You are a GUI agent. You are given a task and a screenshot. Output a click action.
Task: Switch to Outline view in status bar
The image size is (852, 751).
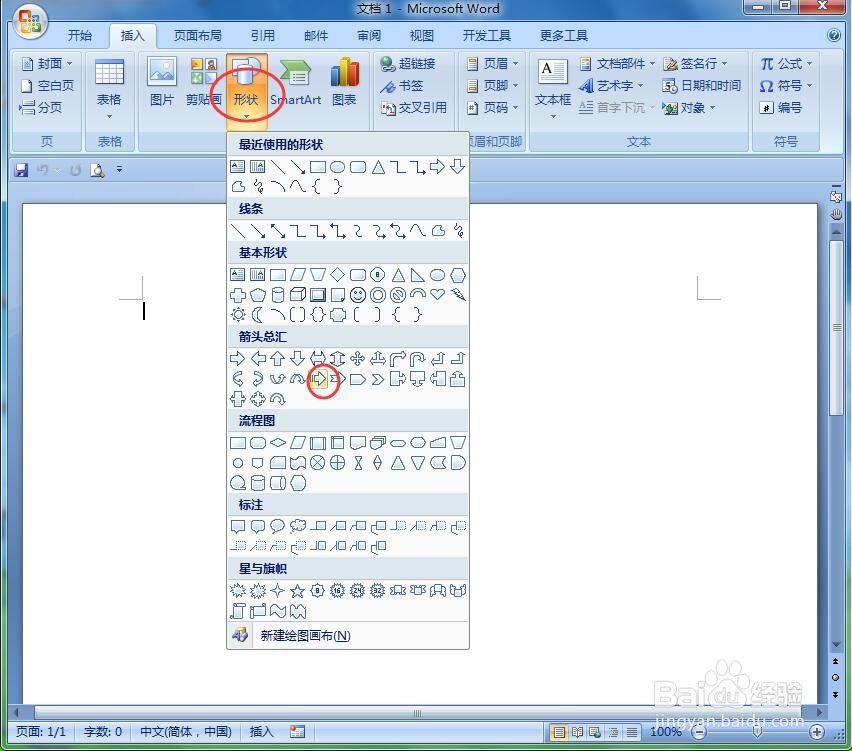pyautogui.click(x=613, y=733)
